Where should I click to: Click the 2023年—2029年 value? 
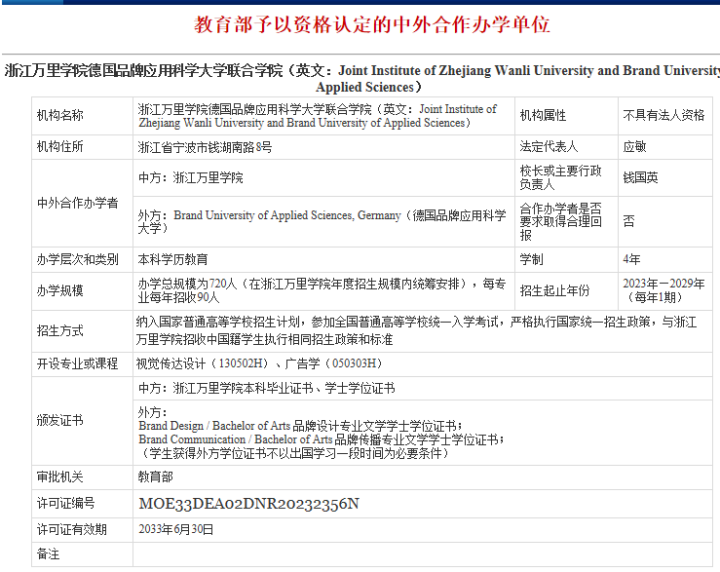click(x=664, y=291)
